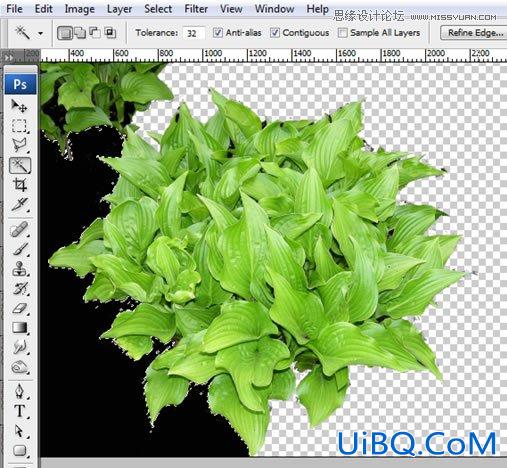Select the Healing Brush tool
The height and width of the screenshot is (468, 507).
point(19,230)
